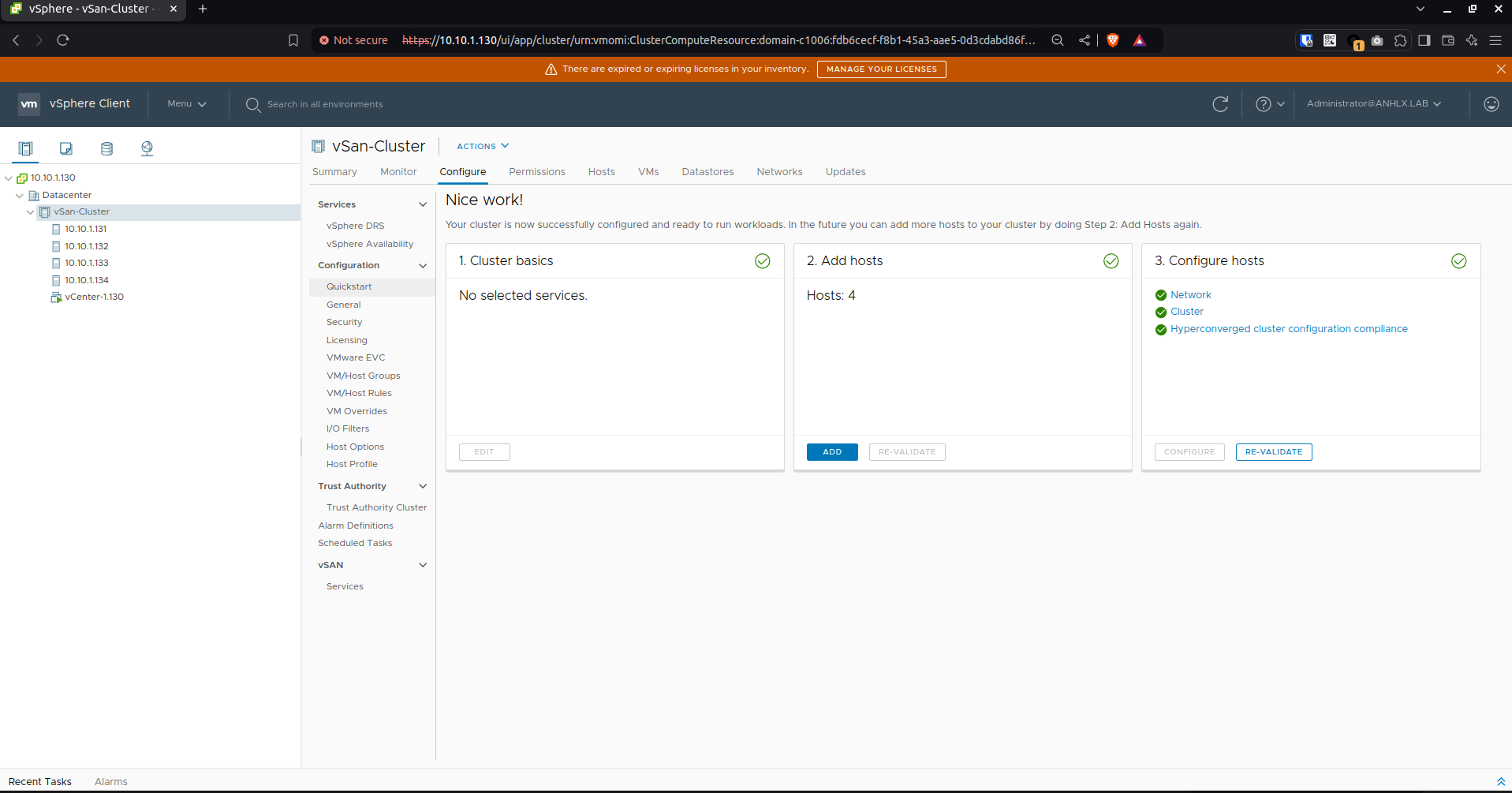This screenshot has height=793, width=1512.
Task: Collapse the Services section chevron
Action: (x=423, y=204)
